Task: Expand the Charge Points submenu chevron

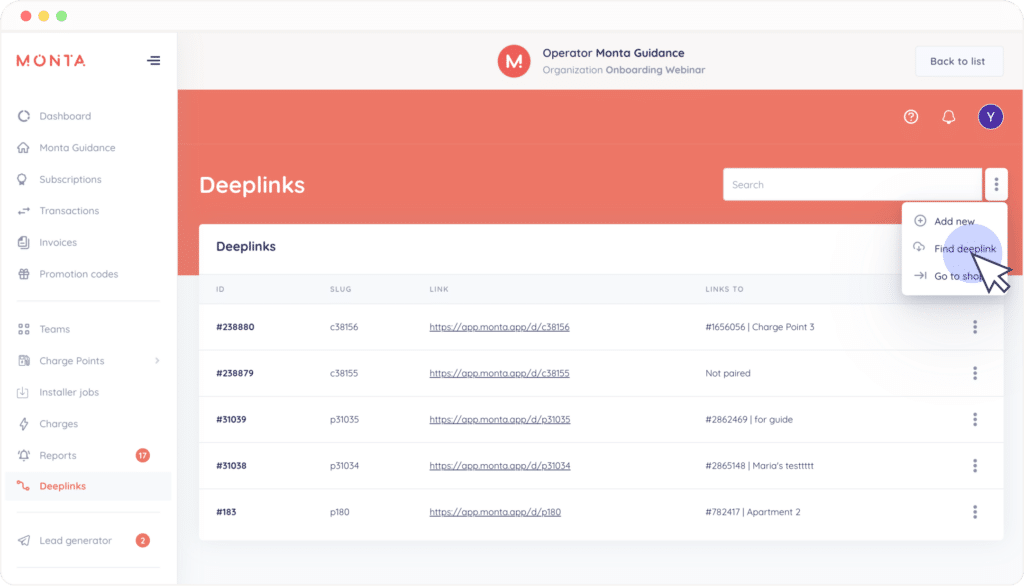Action: tap(157, 361)
